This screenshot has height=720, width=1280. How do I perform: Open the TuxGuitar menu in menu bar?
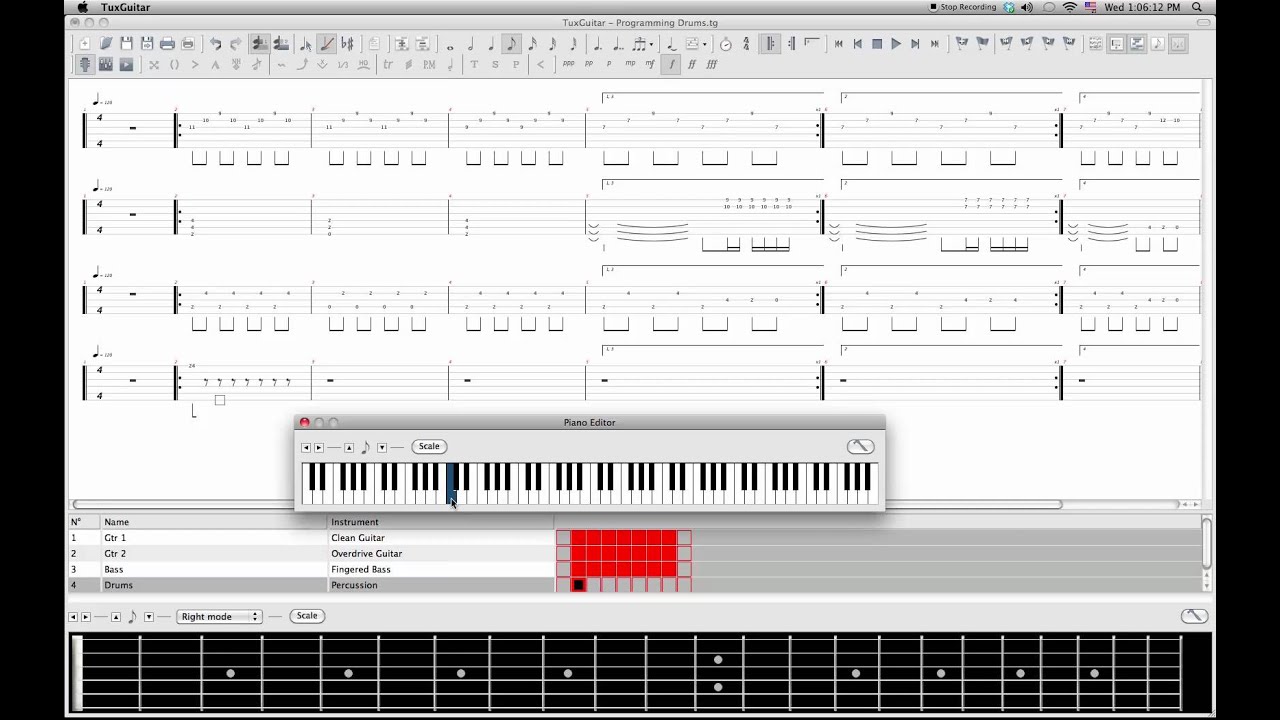125,7
